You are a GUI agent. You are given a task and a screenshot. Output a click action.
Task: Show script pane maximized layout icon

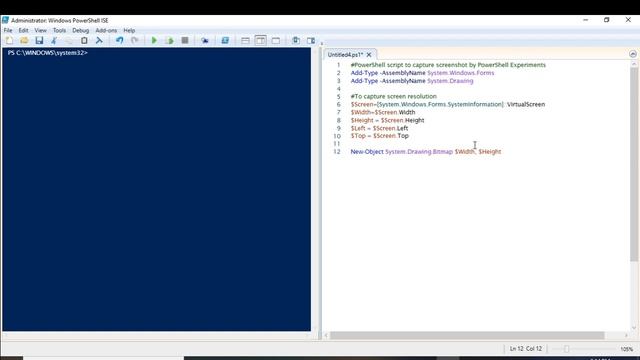pyautogui.click(x=276, y=40)
